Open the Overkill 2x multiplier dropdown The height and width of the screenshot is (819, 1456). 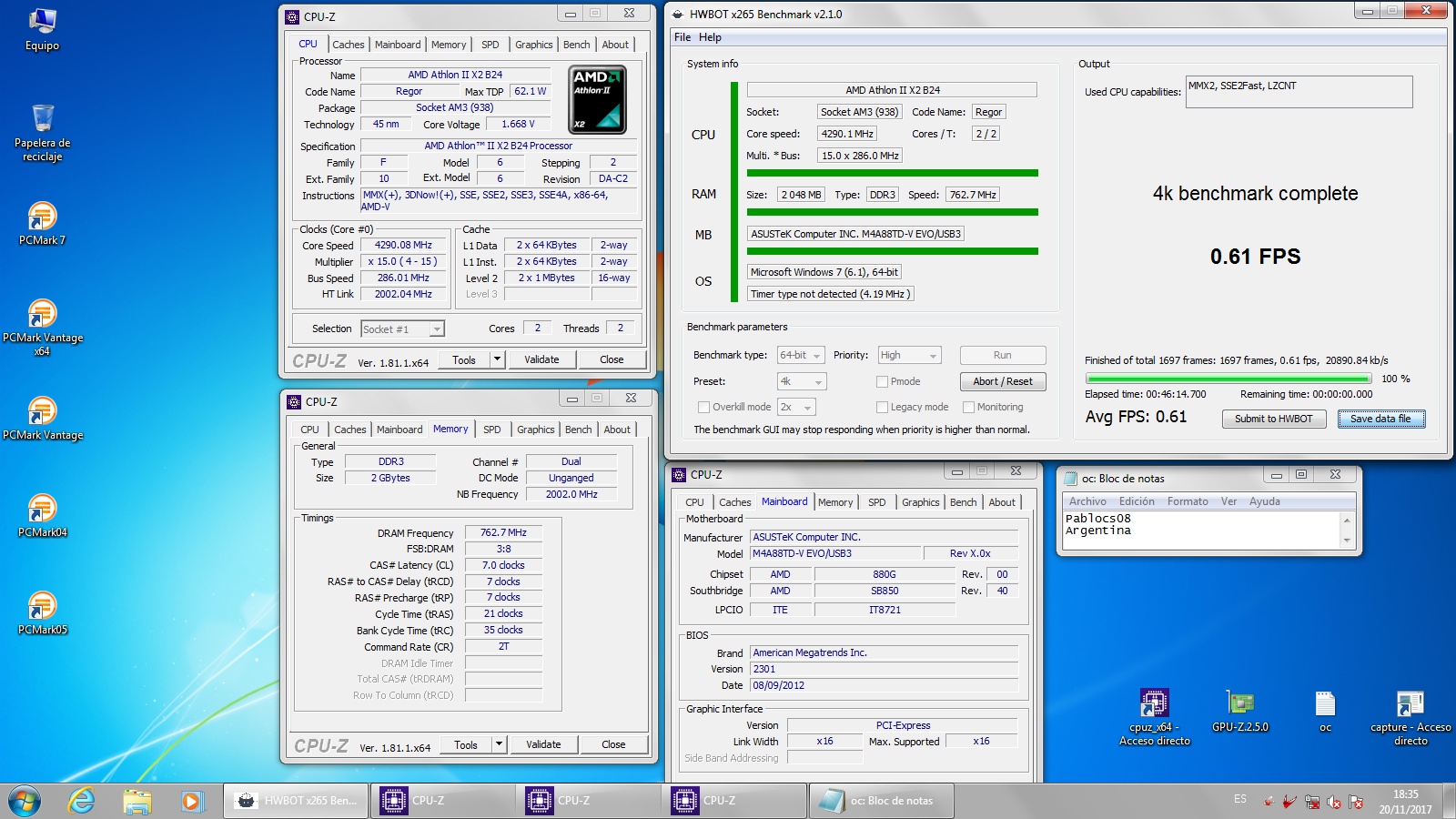click(796, 407)
